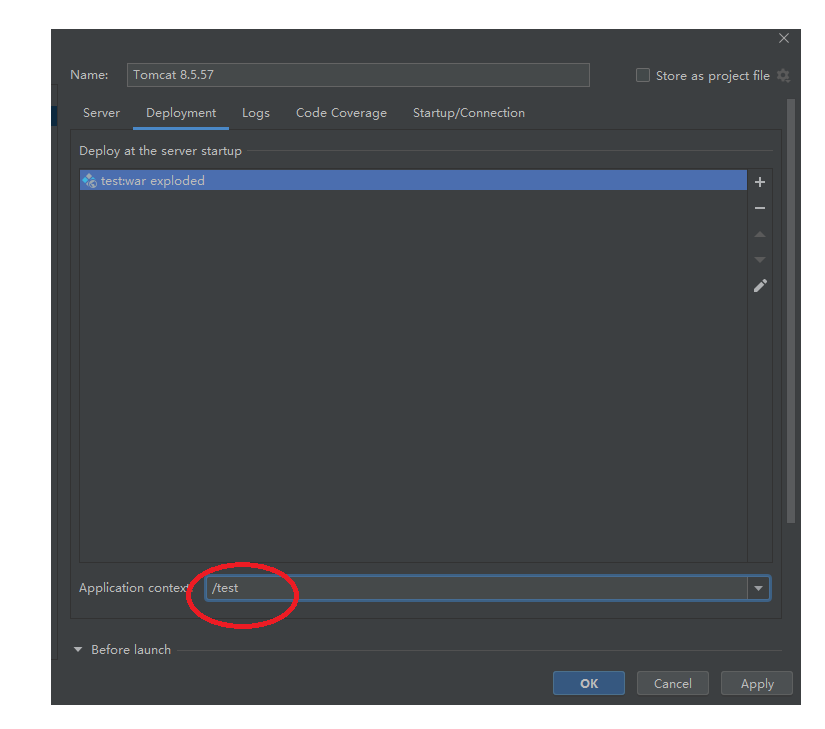Collapse the Before launch section
This screenshot has height=729, width=825.
tap(78, 650)
